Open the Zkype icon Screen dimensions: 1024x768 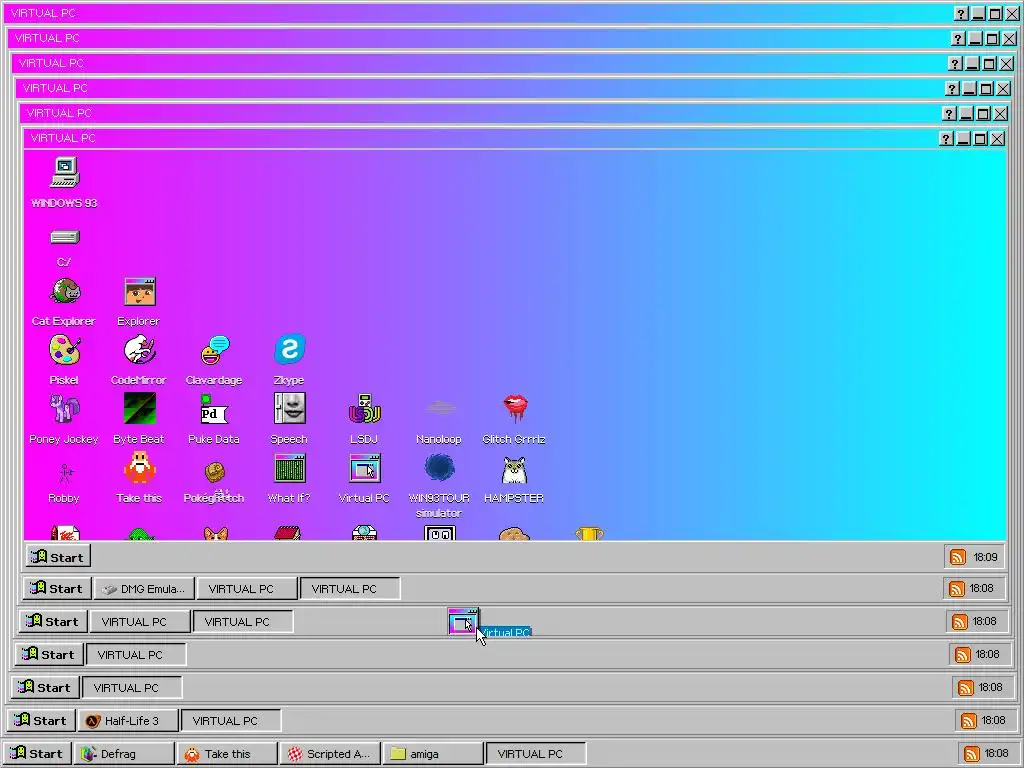289,350
